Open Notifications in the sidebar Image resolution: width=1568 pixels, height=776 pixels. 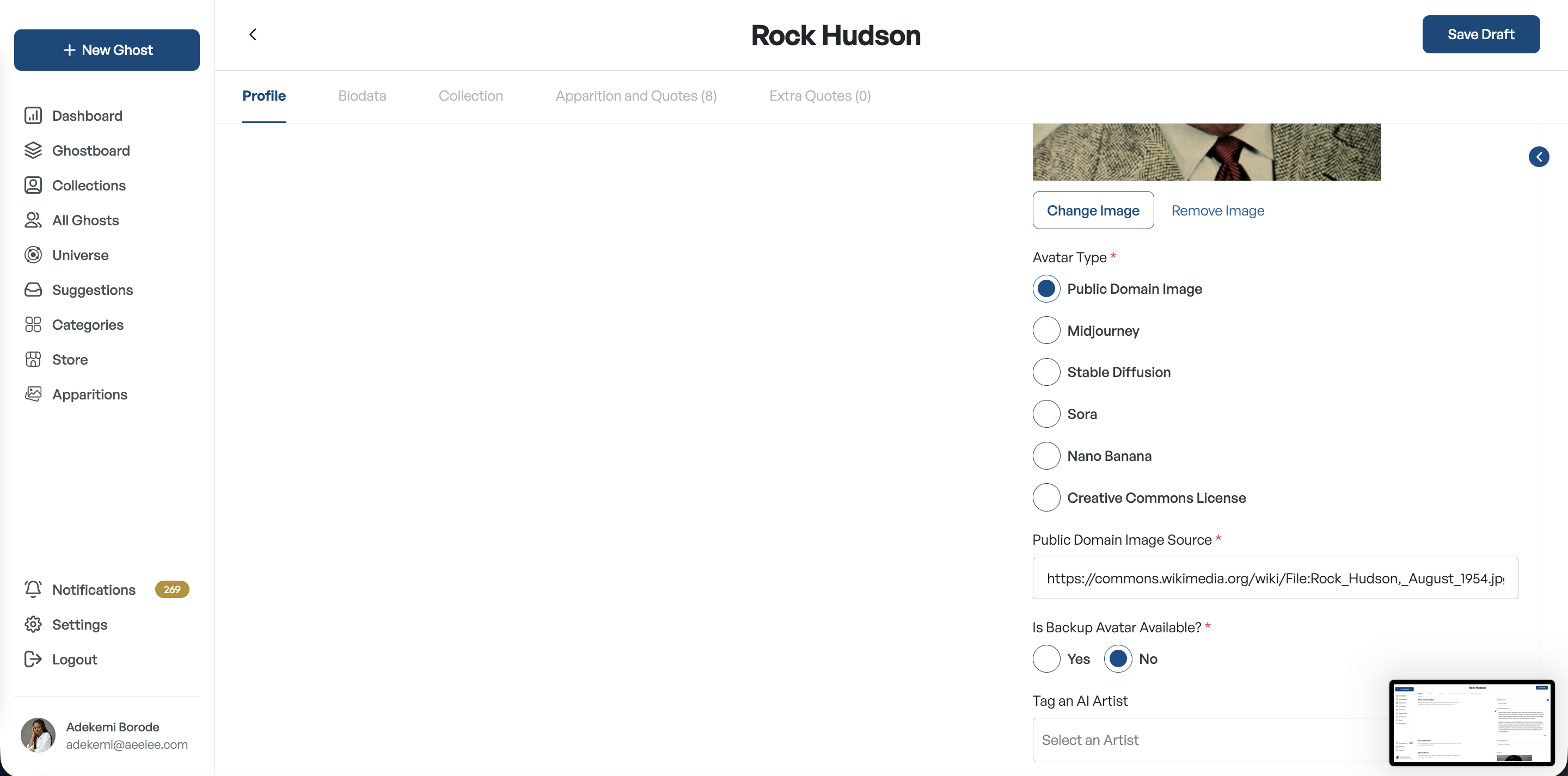coord(94,589)
